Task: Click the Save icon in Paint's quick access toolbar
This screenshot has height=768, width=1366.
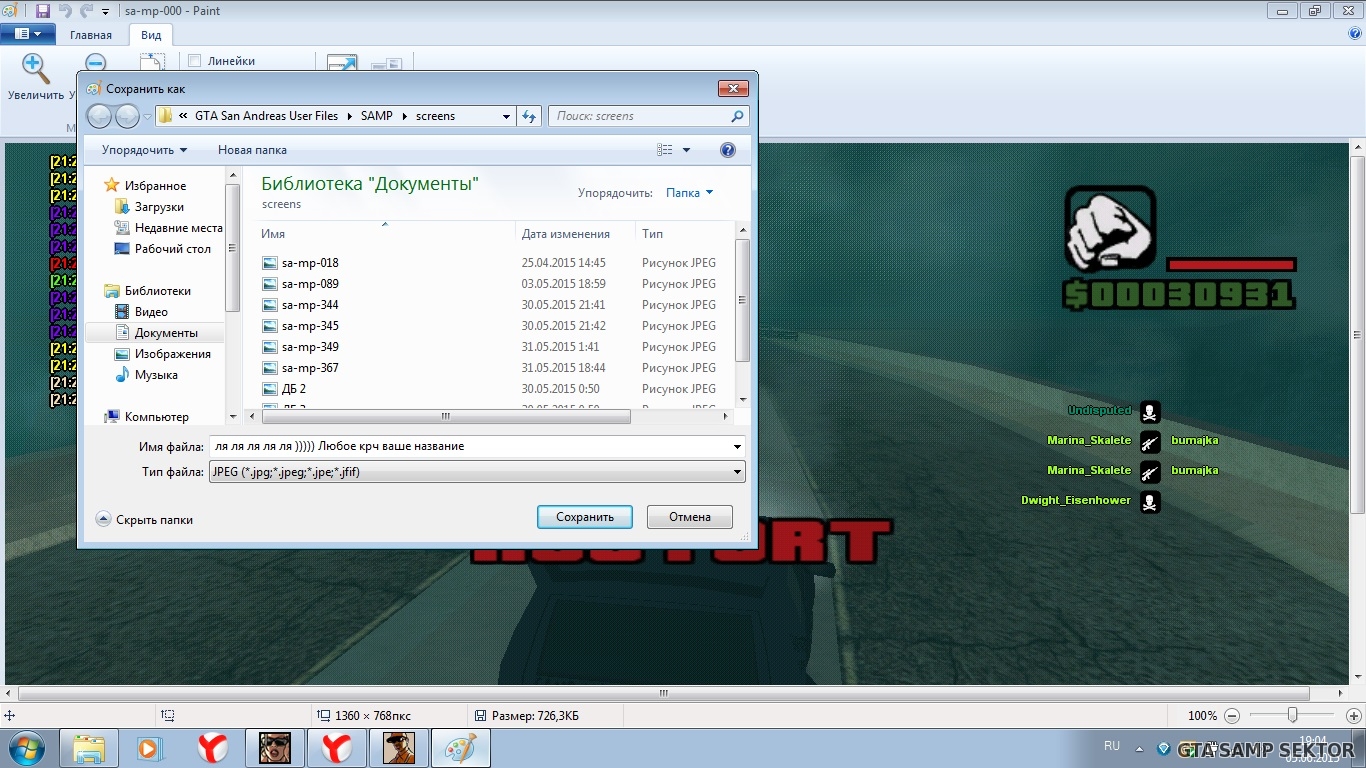Action: (42, 11)
